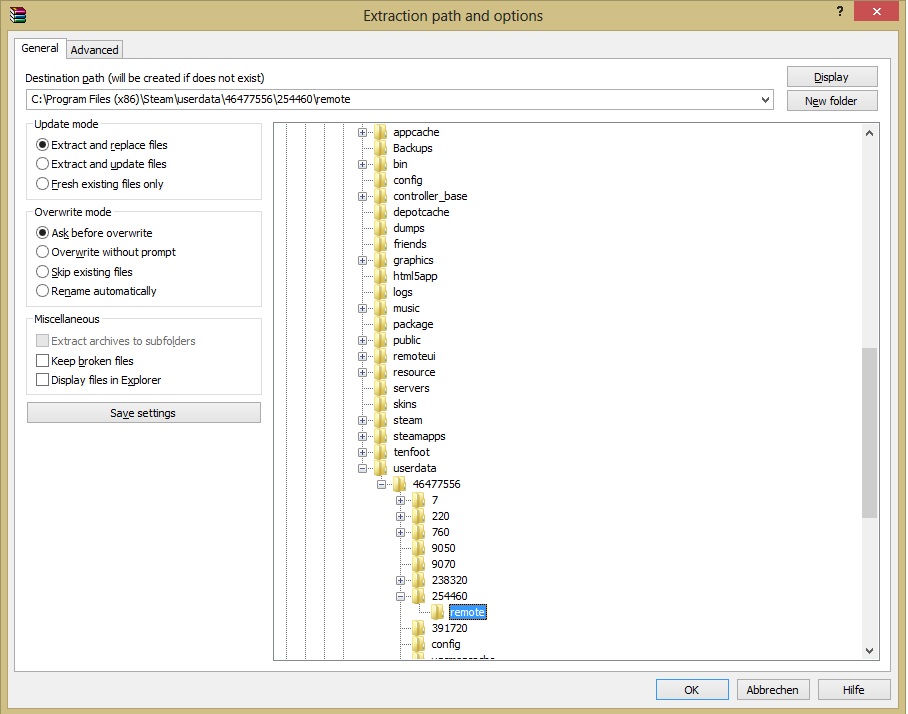The width and height of the screenshot is (908, 714).
Task: Select Rename automatically option
Action: 96,291
